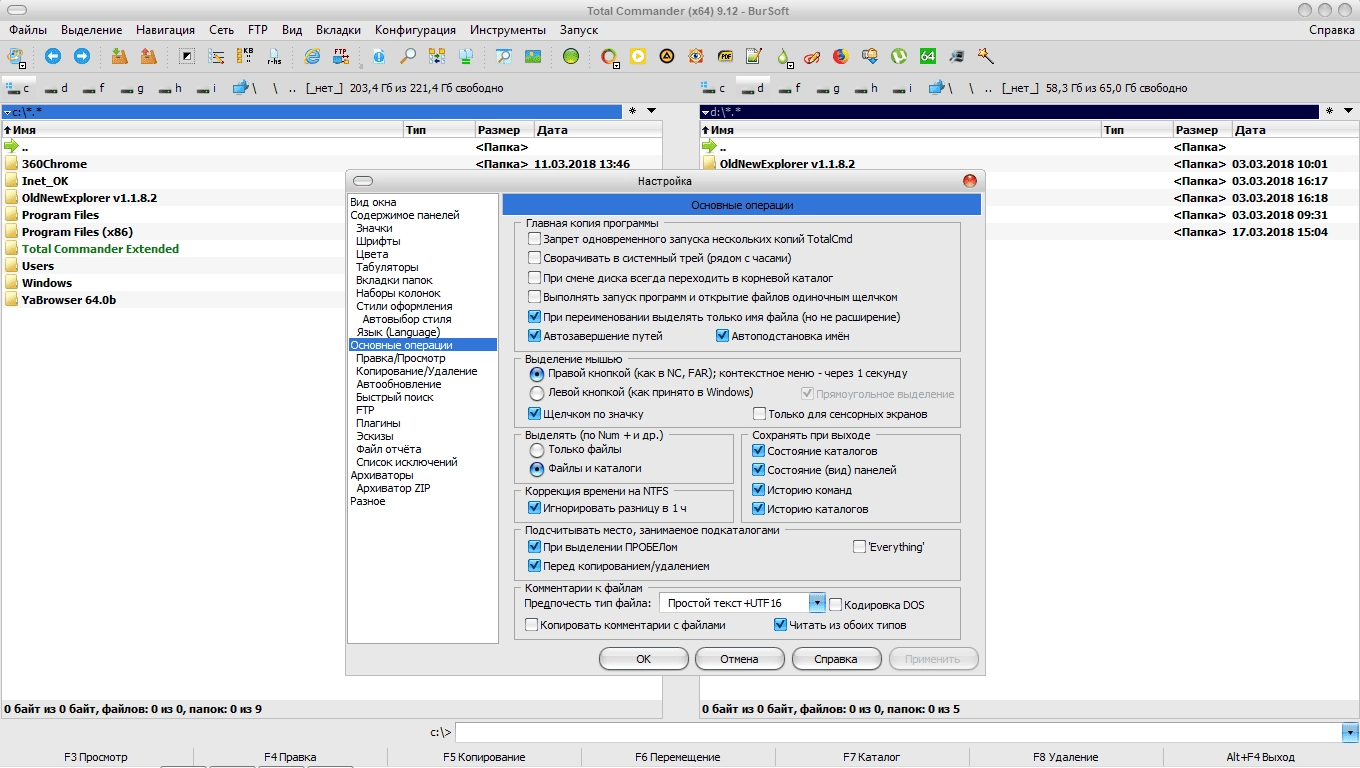Viewport: 1360px width, 768px height.
Task: Open the Справка menu at right
Action: [x=1332, y=30]
